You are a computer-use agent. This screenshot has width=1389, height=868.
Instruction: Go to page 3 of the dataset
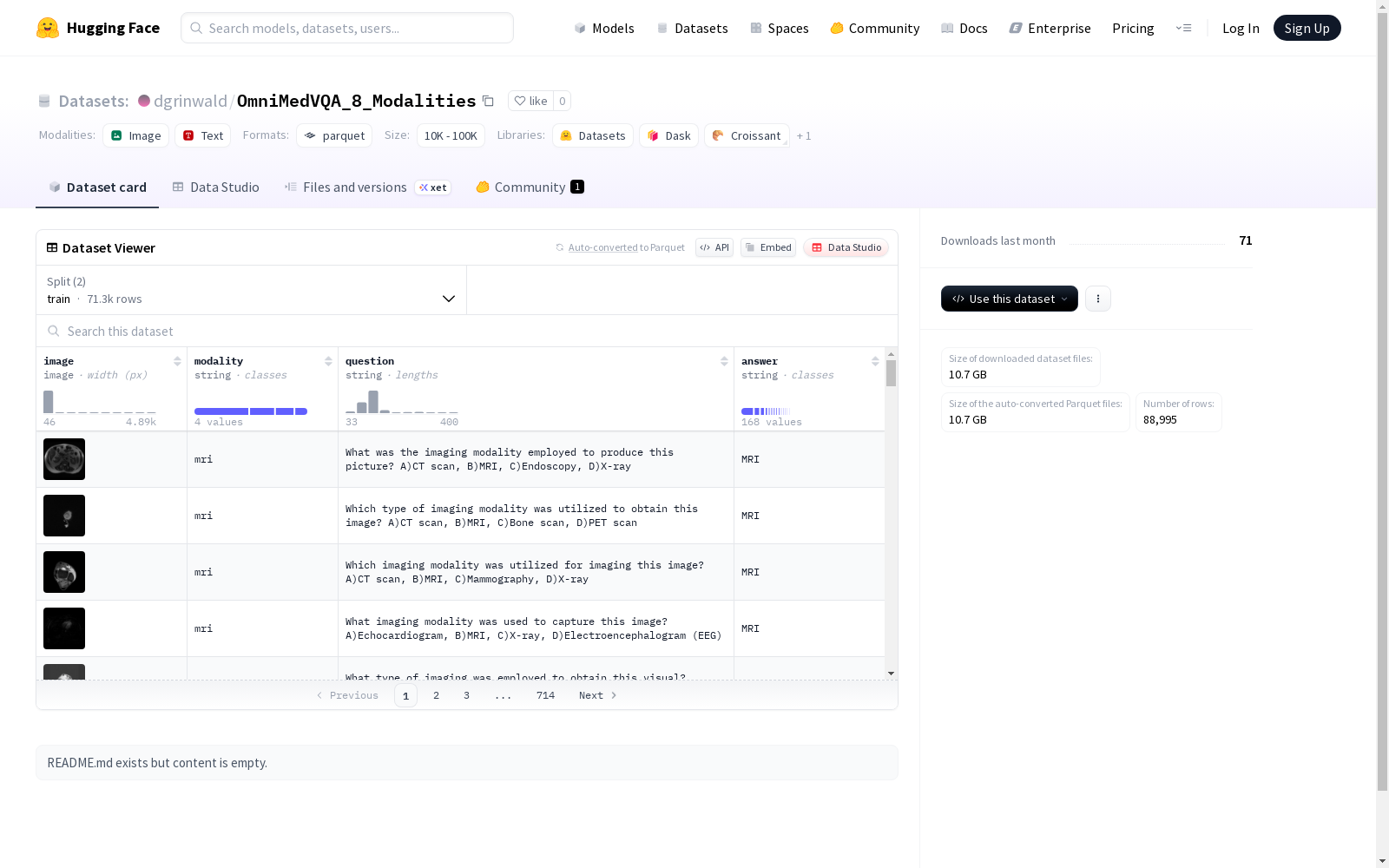click(x=466, y=695)
